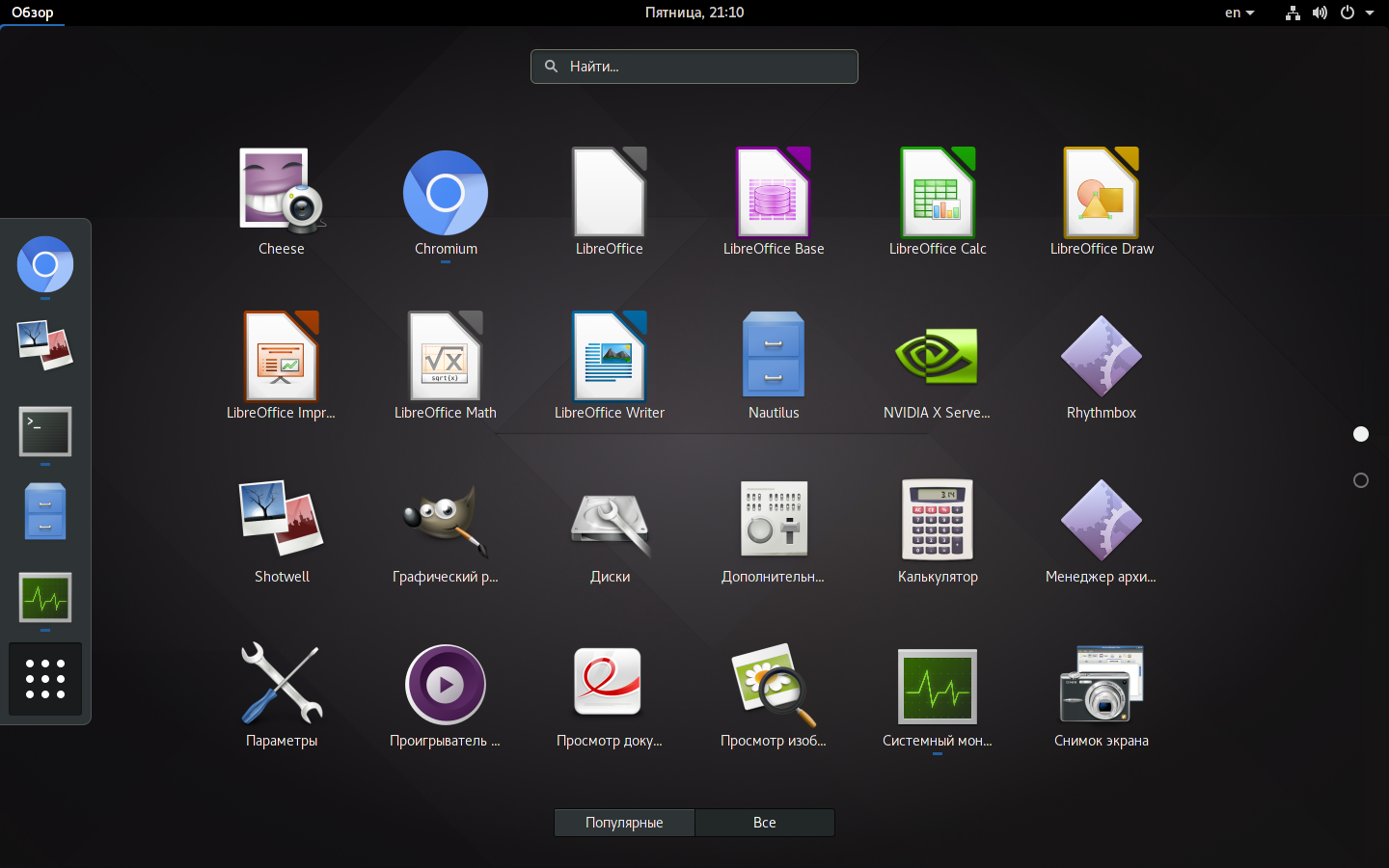Go to the second app page indicator
Image resolution: width=1389 pixels, height=868 pixels.
tap(1361, 480)
